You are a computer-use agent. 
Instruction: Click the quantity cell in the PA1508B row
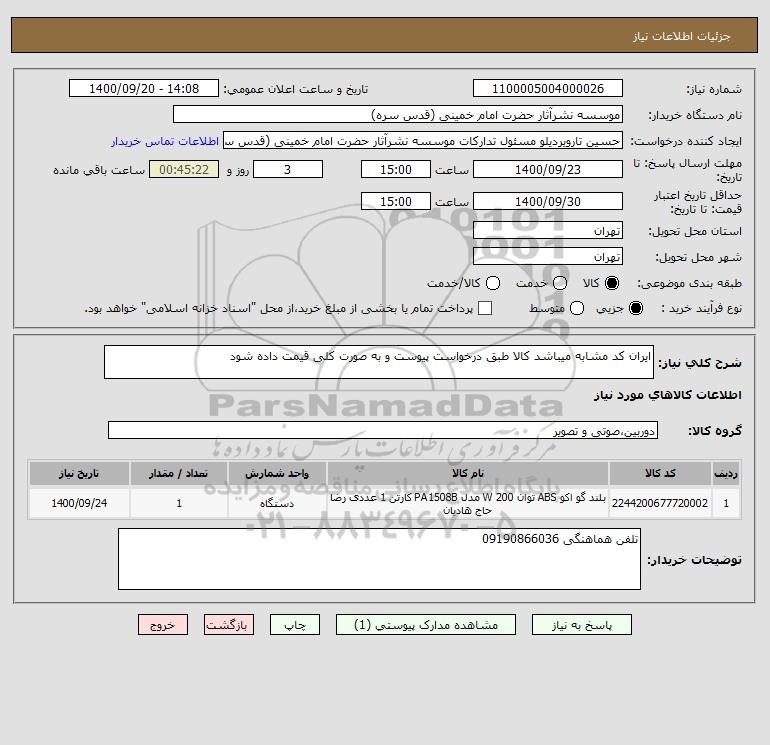point(179,503)
